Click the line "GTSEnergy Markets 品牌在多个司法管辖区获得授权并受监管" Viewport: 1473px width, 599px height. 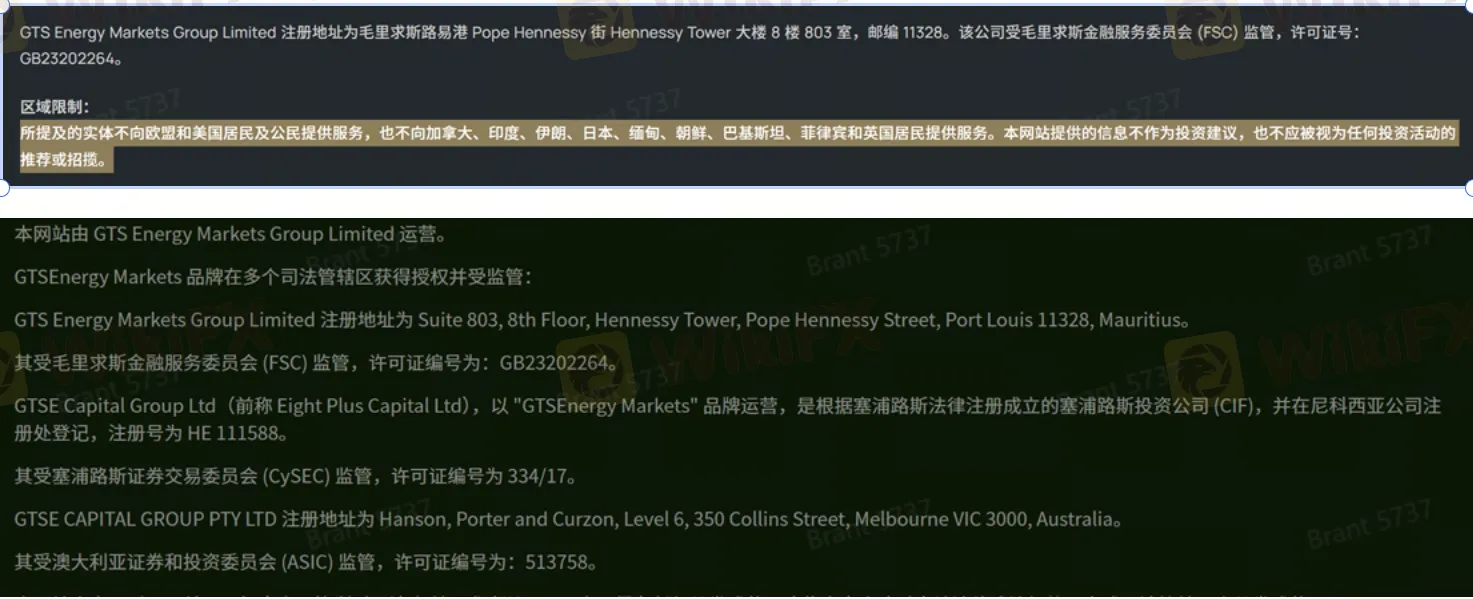tap(274, 277)
